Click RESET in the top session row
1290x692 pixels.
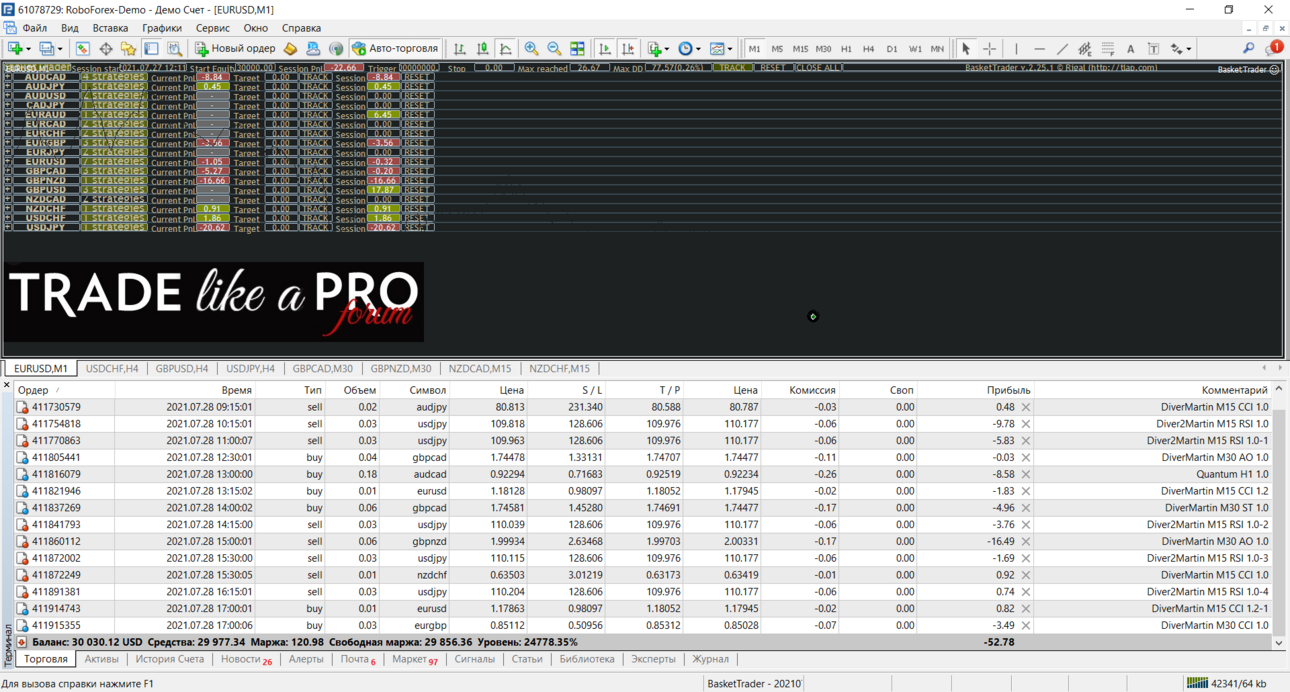coord(771,68)
